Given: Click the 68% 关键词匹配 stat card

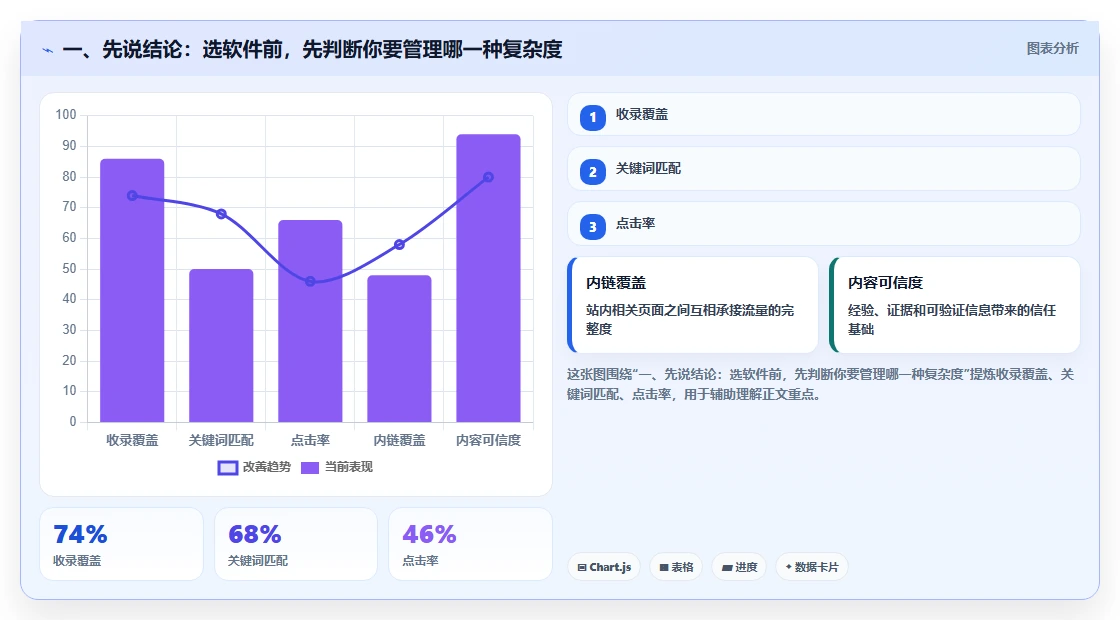Looking at the screenshot, I should pos(296,544).
